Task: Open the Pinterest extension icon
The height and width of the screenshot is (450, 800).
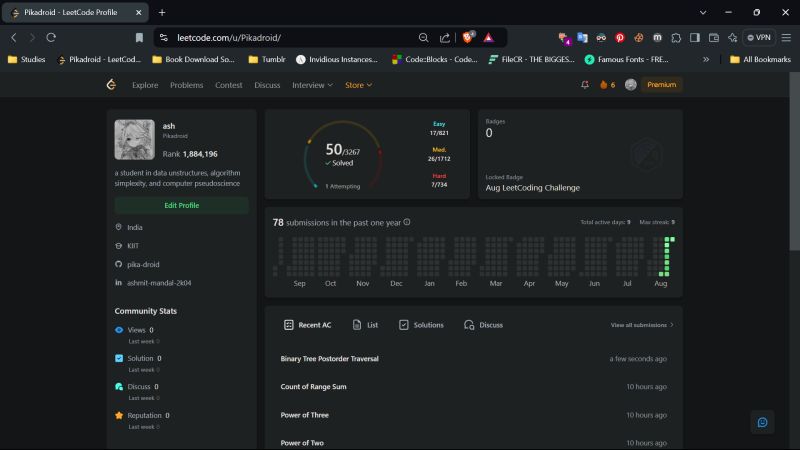Action: point(620,37)
